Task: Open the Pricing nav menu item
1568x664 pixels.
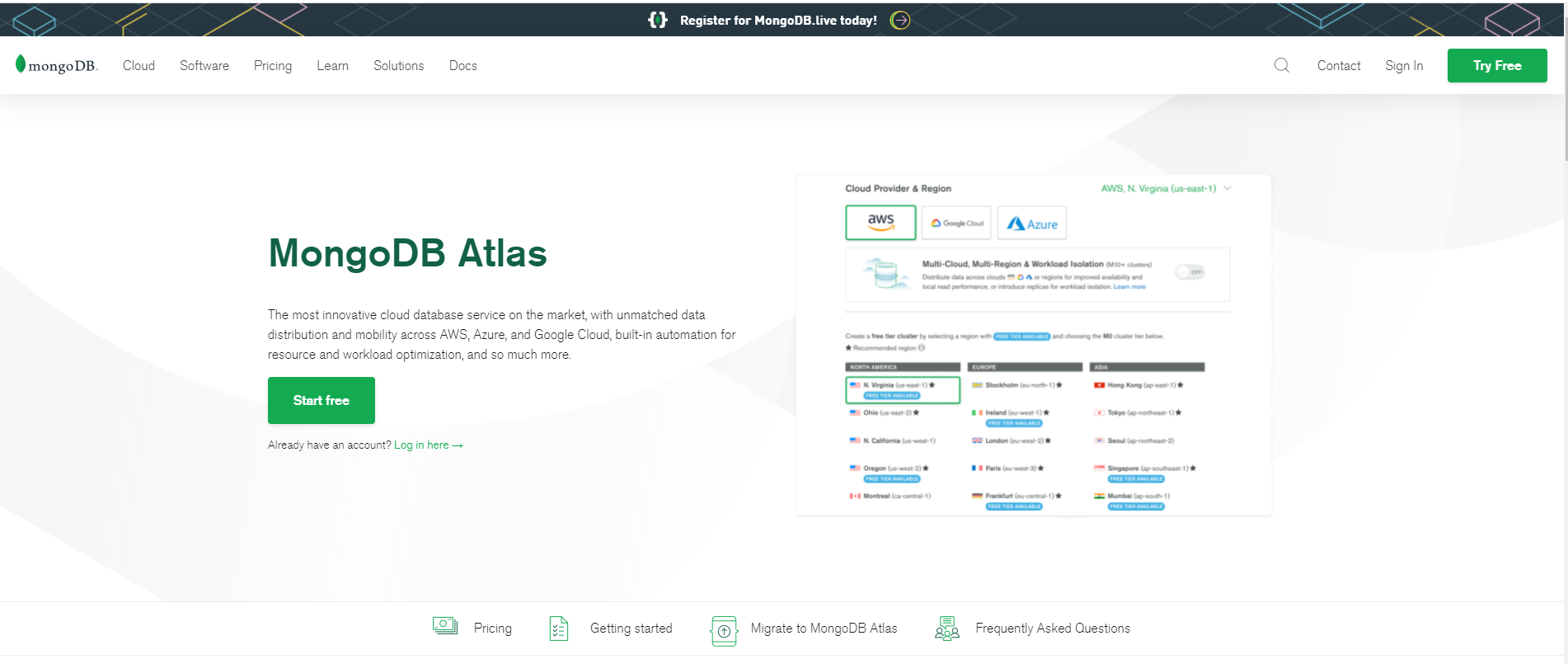Action: [273, 66]
